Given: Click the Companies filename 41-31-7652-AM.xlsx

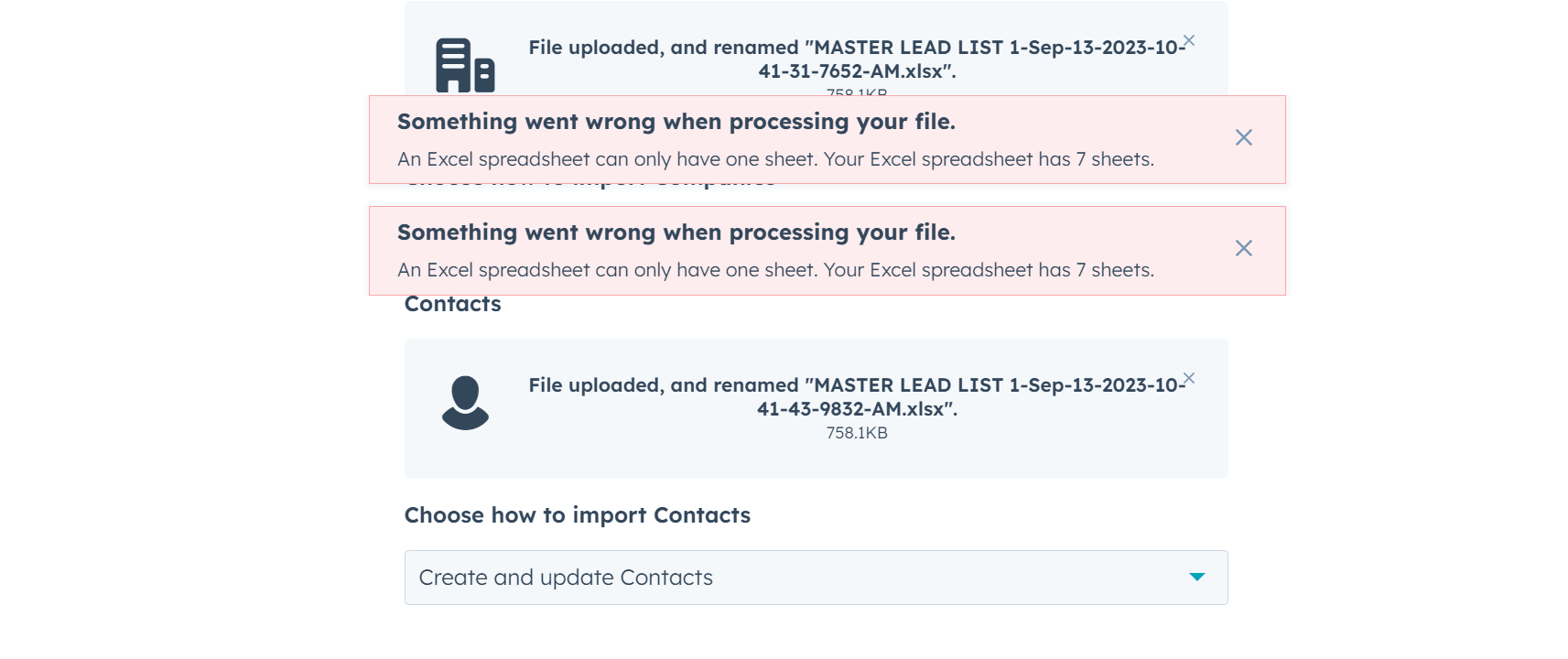Looking at the screenshot, I should [858, 69].
